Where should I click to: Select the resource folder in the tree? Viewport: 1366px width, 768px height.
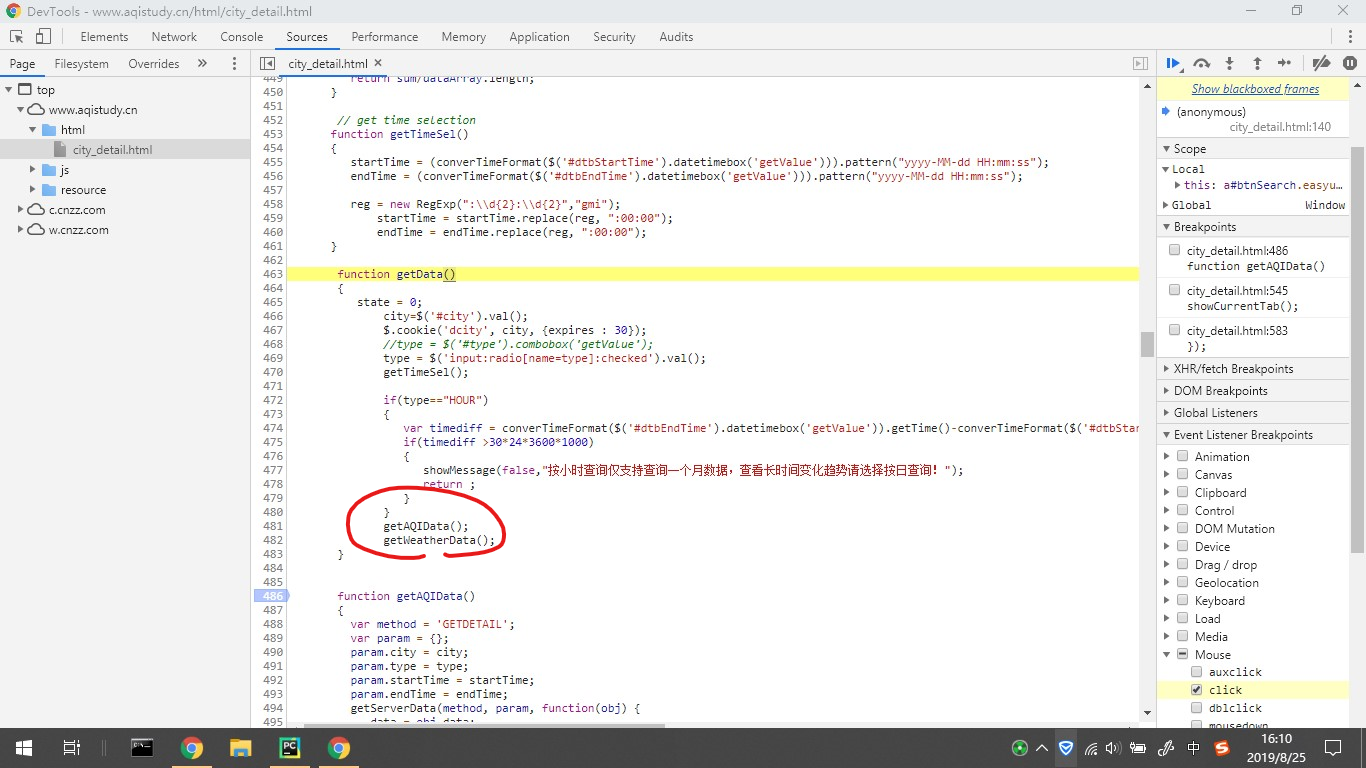[x=83, y=190]
